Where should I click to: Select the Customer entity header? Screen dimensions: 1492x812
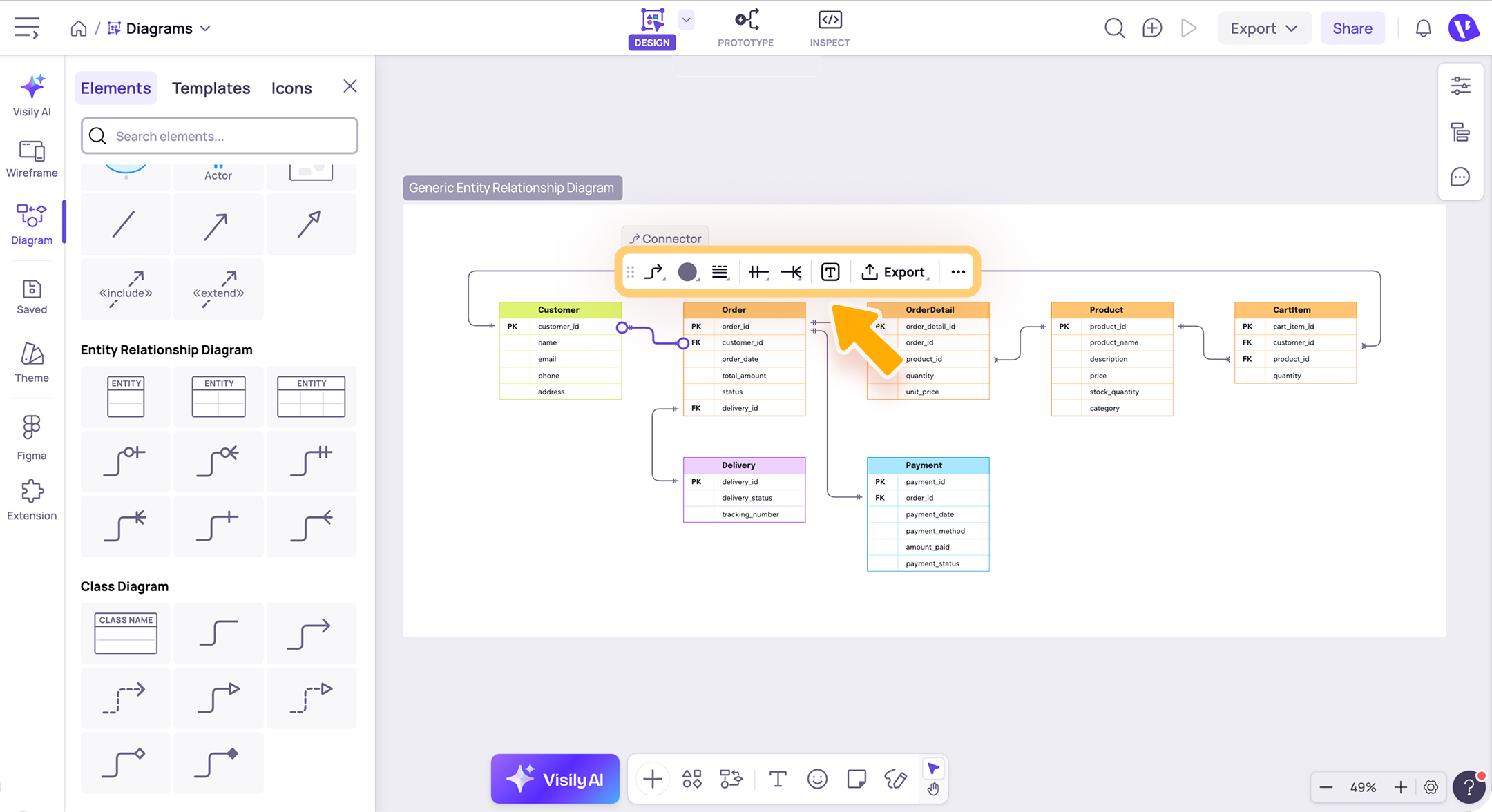point(560,310)
